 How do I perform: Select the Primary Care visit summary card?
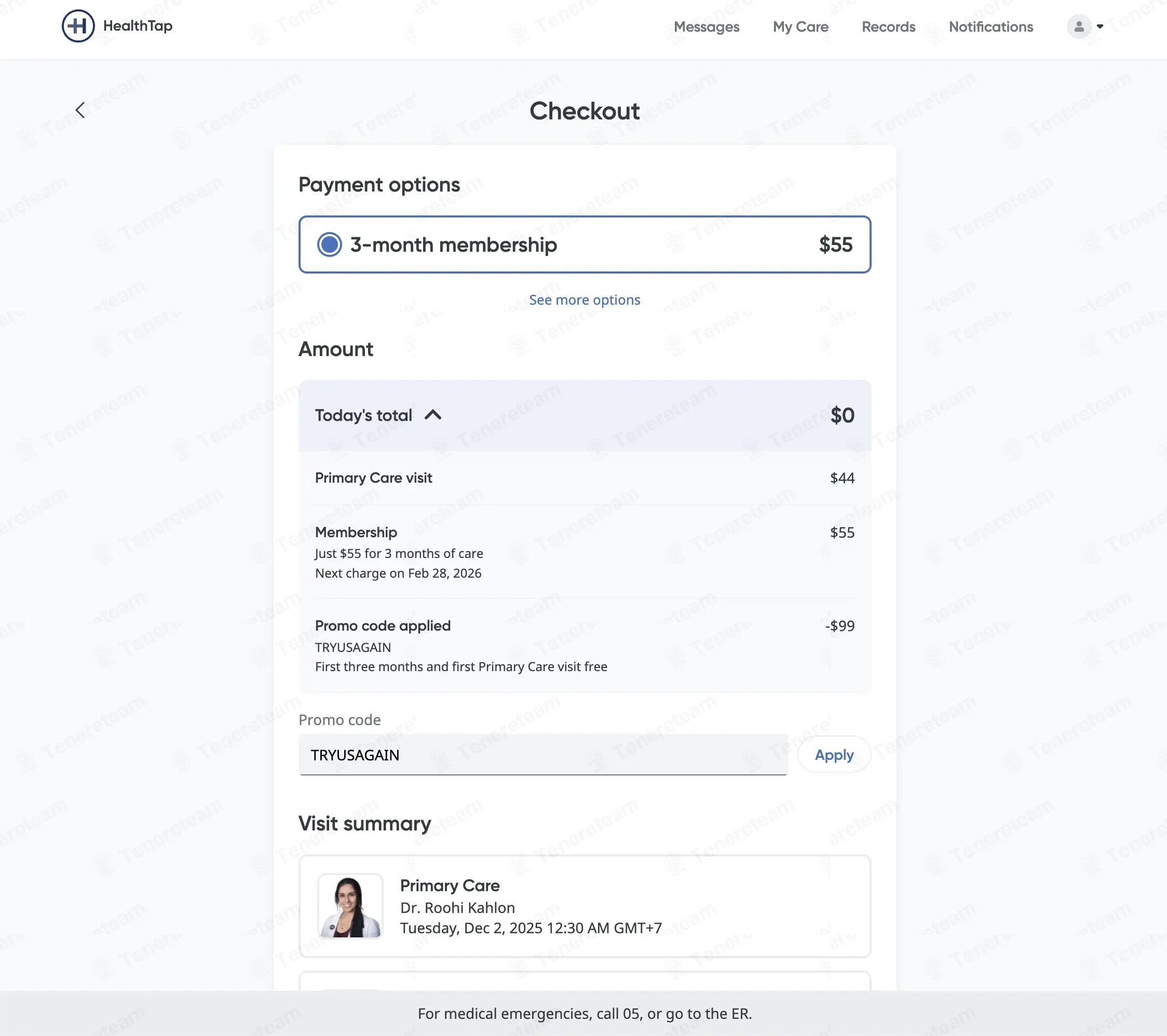(585, 906)
